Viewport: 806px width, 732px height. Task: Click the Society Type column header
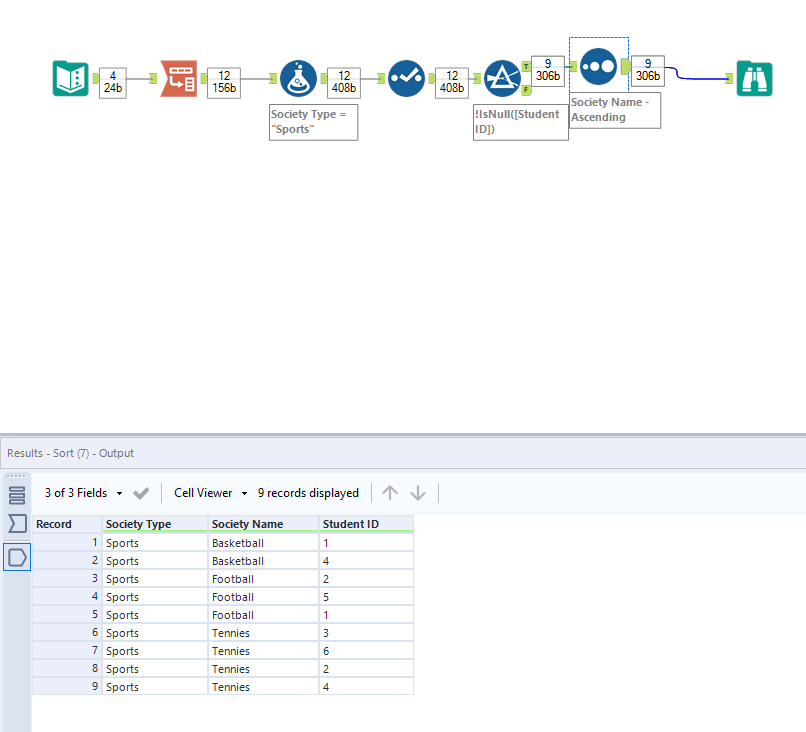155,524
